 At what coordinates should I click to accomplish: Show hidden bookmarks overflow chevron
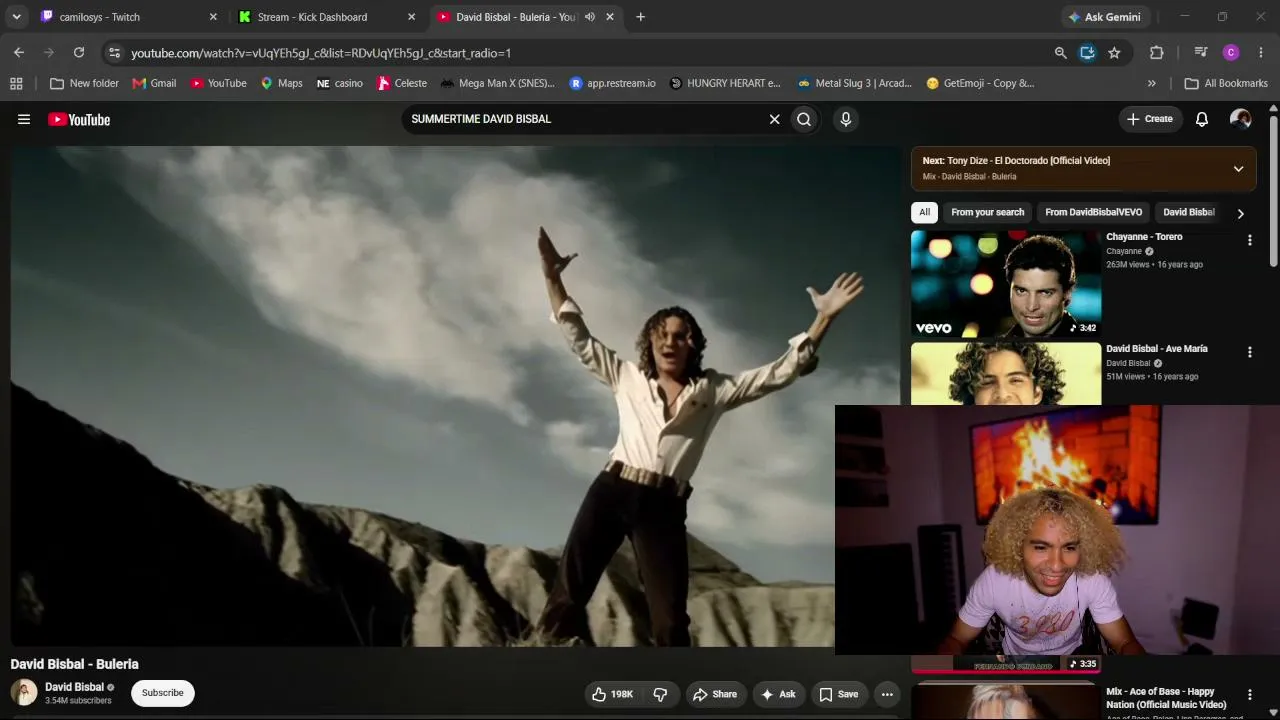click(x=1152, y=83)
